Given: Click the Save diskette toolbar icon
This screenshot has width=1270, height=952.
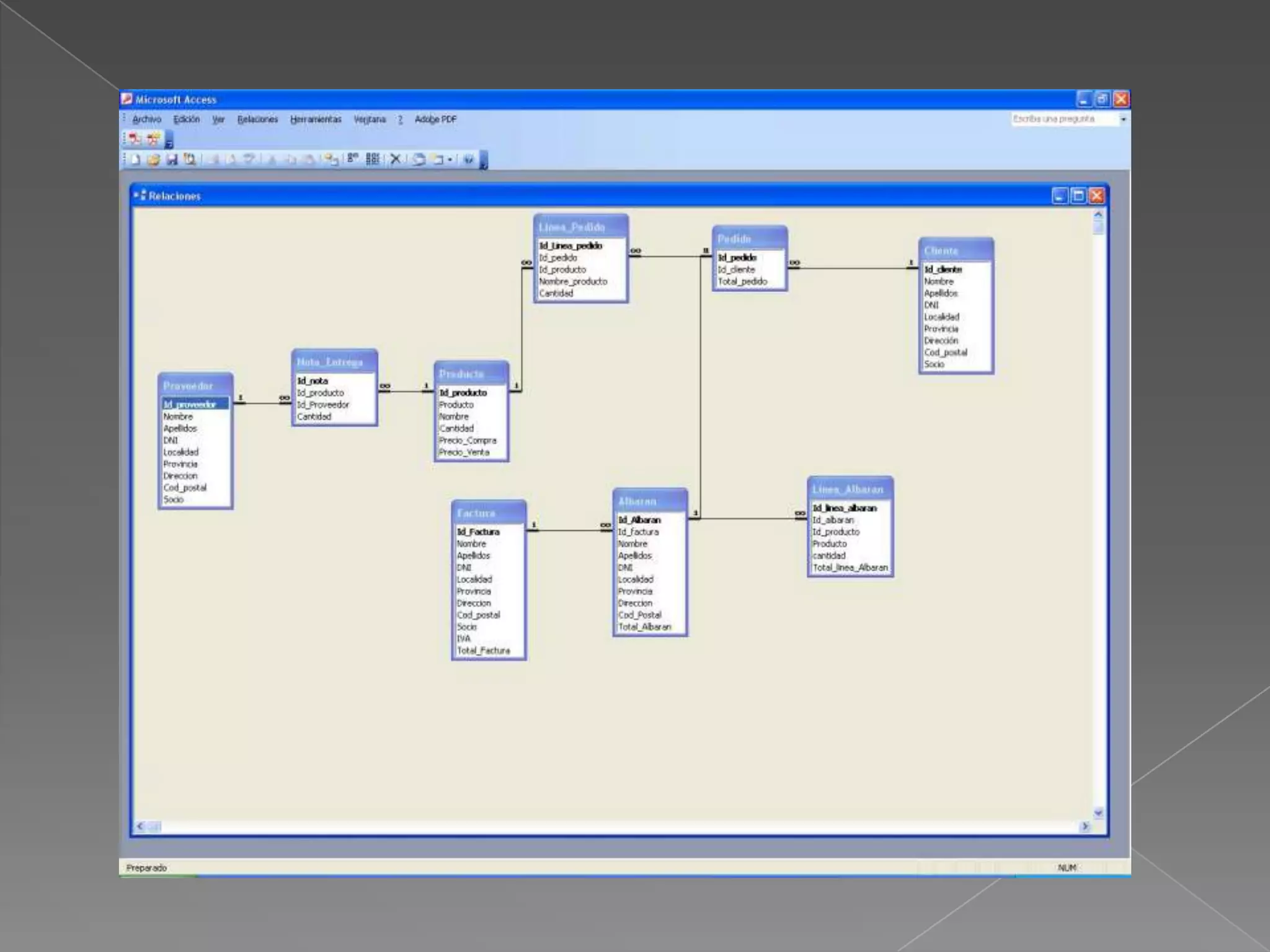Looking at the screenshot, I should coord(172,159).
